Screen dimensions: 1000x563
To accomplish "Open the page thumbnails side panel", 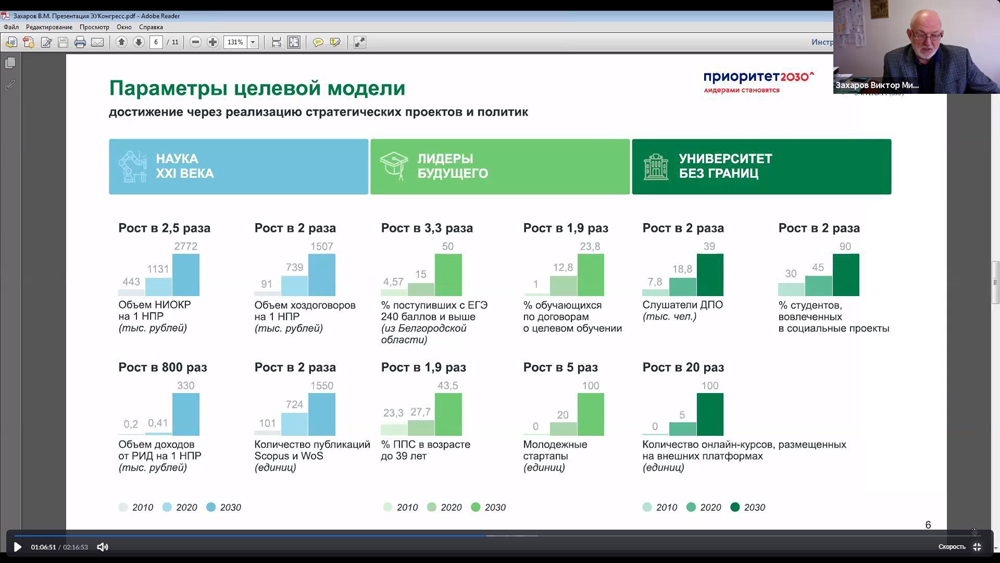I will point(11,63).
